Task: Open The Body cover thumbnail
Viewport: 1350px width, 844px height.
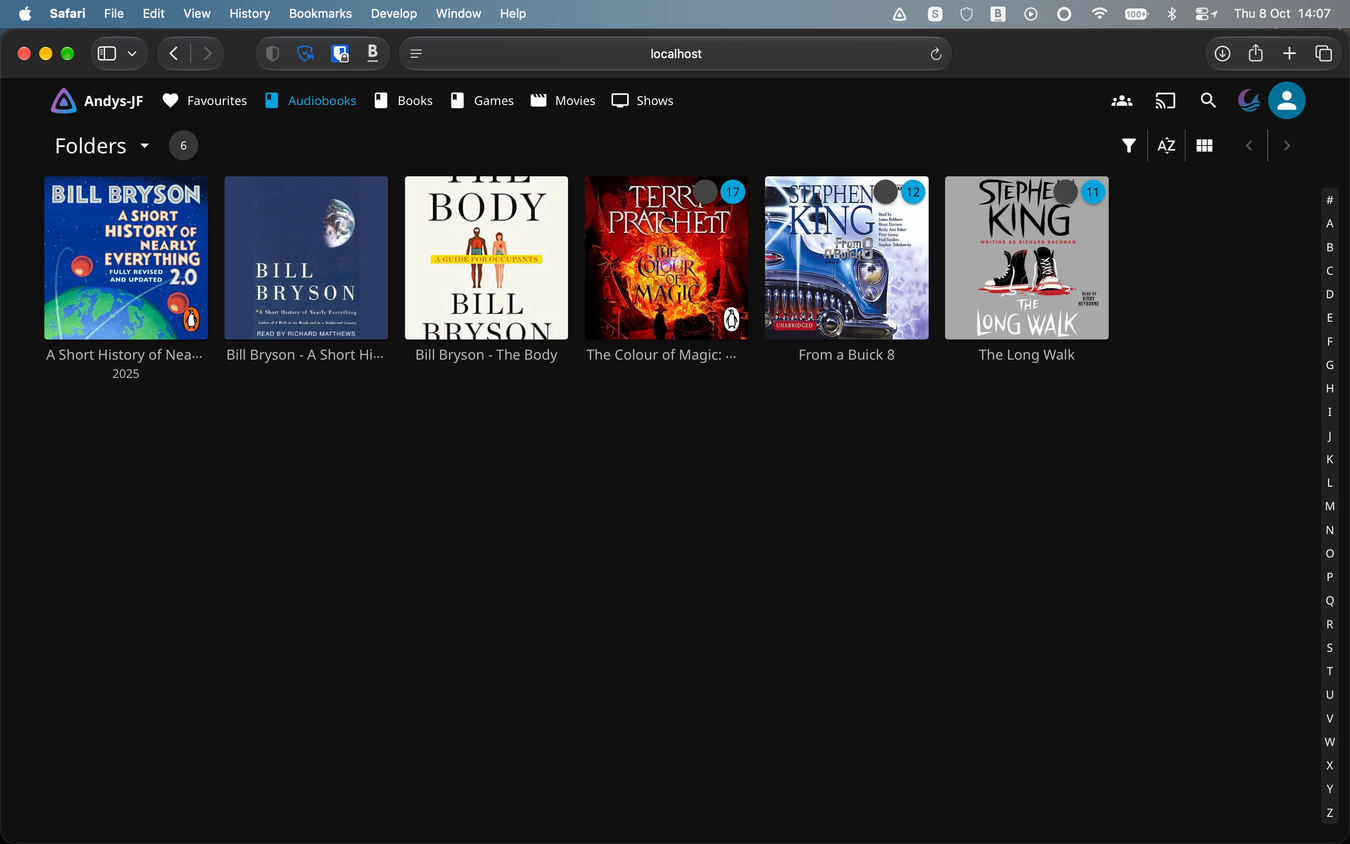Action: 486,258
